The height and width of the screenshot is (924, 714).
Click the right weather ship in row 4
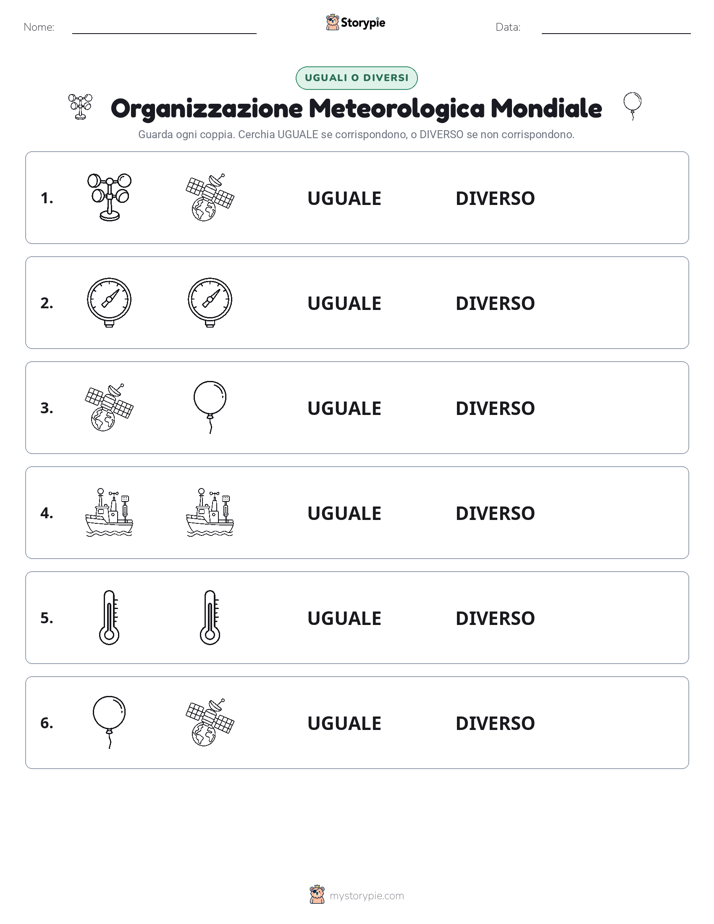point(210,512)
